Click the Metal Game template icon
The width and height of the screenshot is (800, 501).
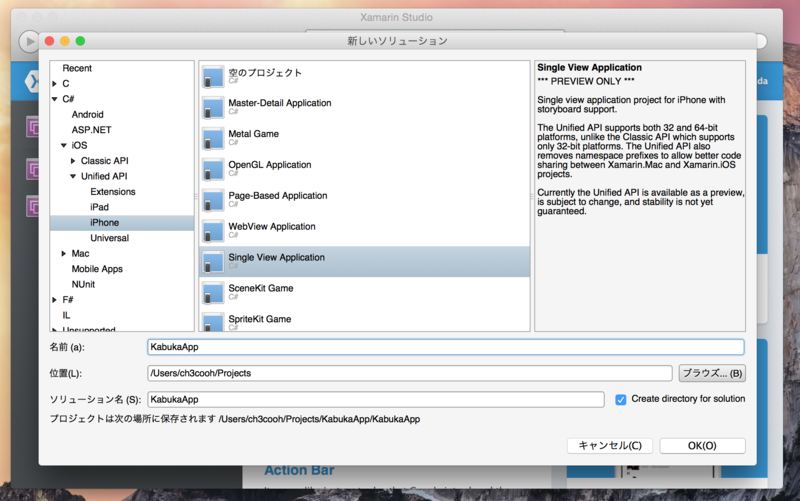point(213,138)
